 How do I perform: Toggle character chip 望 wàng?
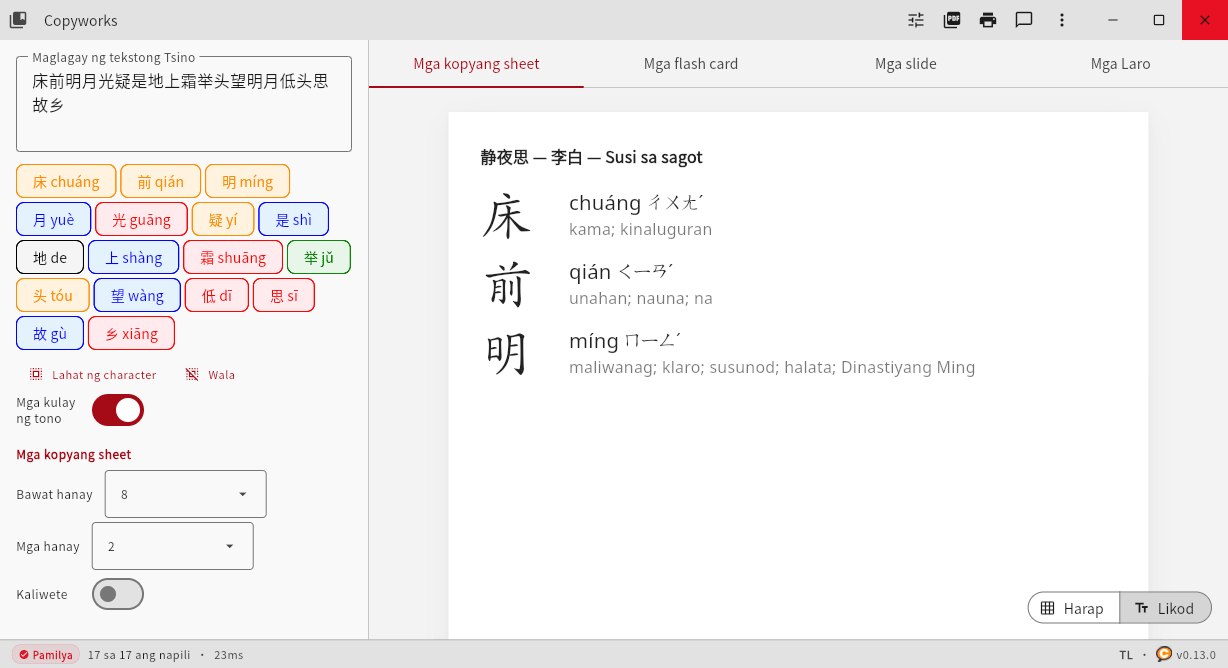[137, 295]
